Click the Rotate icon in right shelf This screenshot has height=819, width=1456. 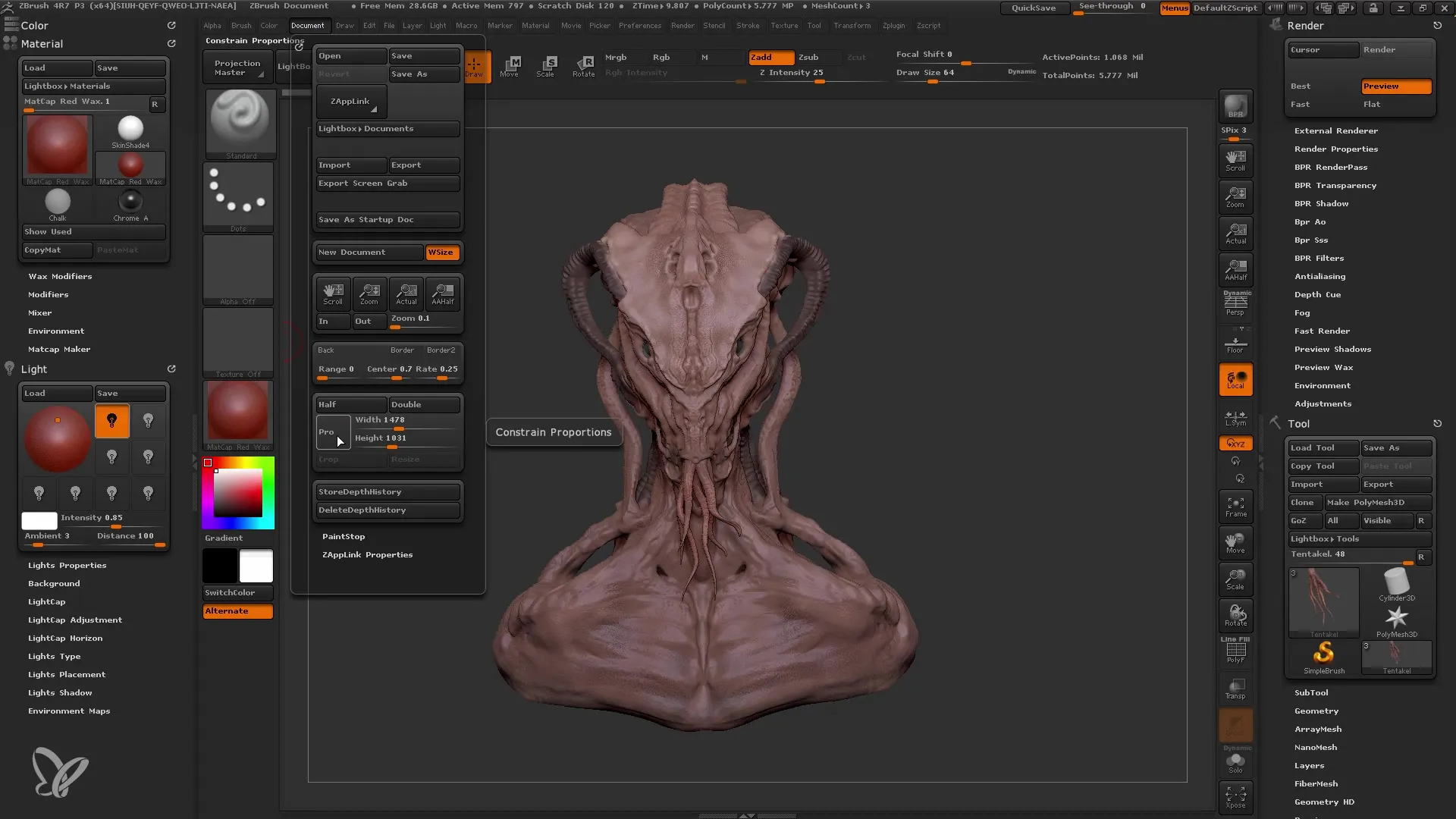pyautogui.click(x=1235, y=616)
